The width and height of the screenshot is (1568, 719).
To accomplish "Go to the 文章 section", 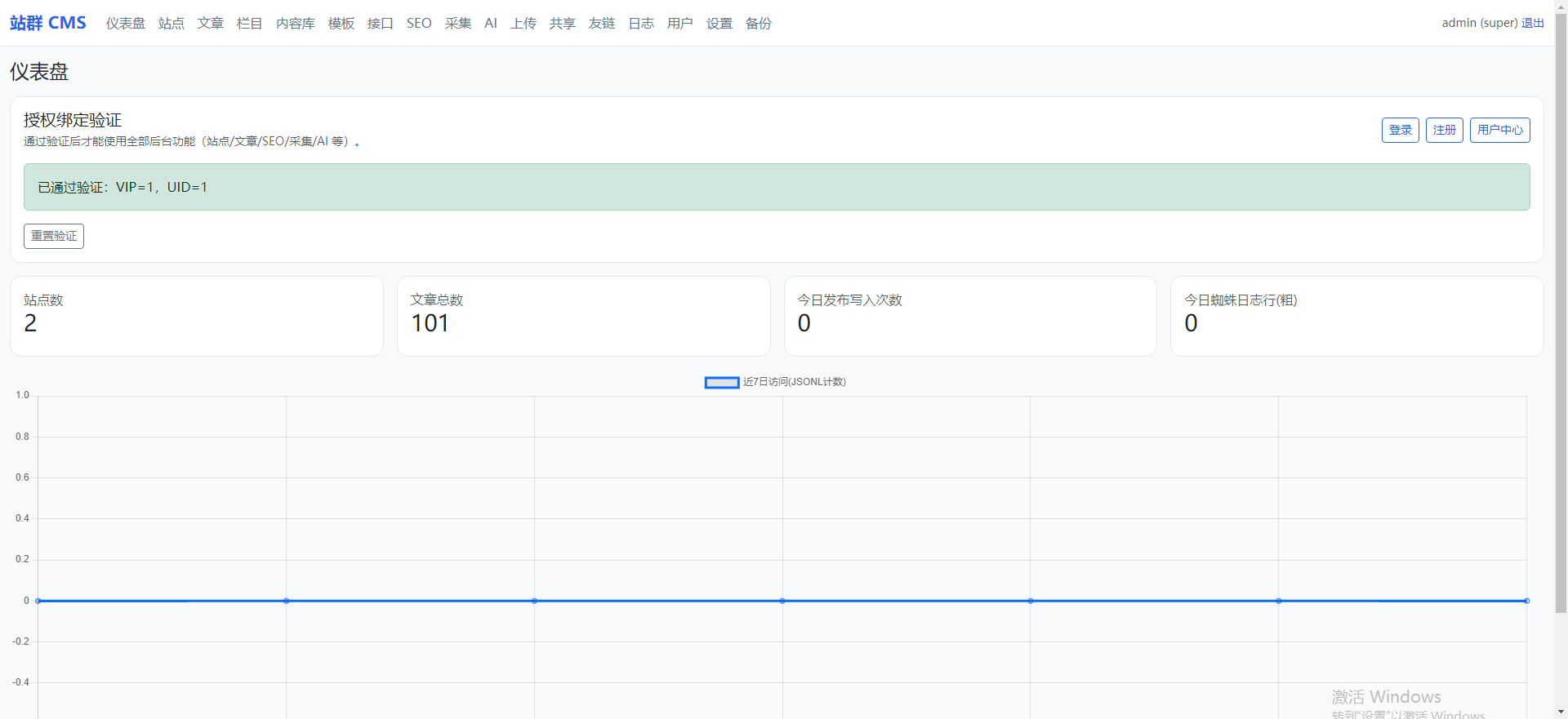I will (x=210, y=24).
